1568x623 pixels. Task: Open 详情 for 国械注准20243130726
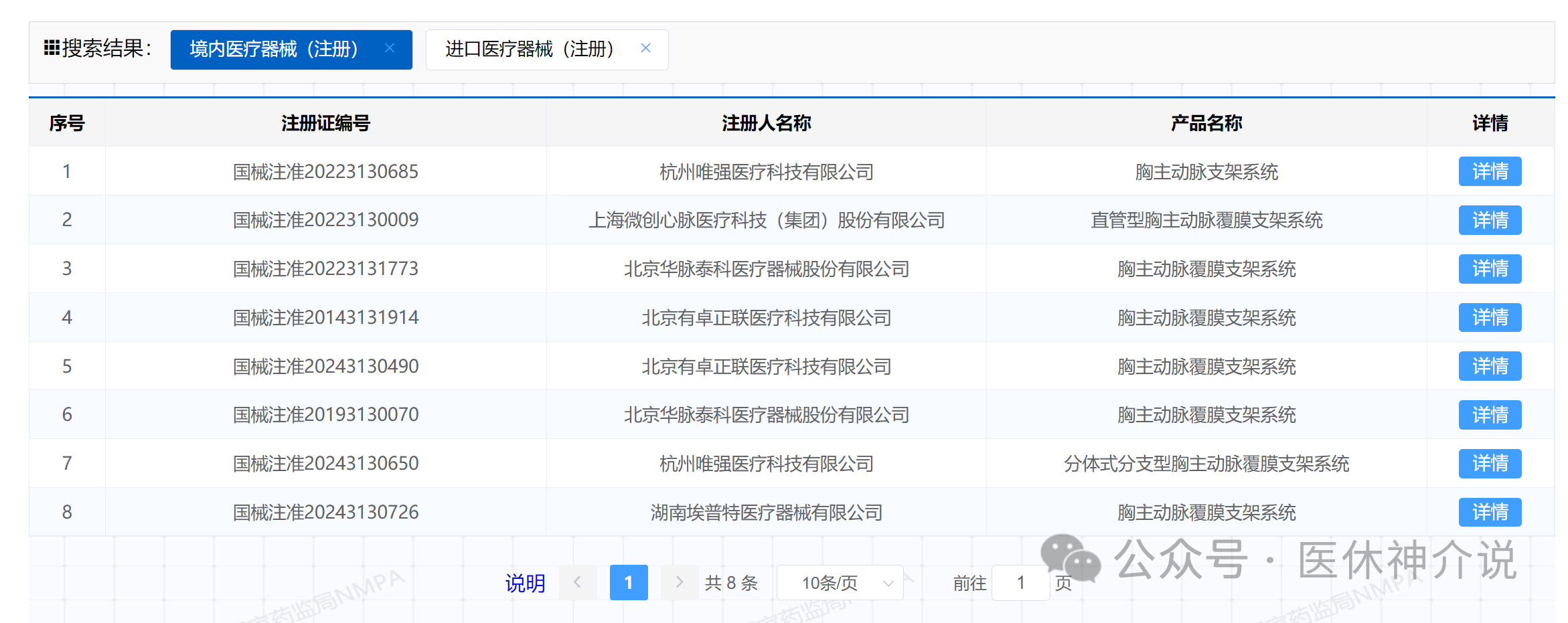pos(1490,513)
